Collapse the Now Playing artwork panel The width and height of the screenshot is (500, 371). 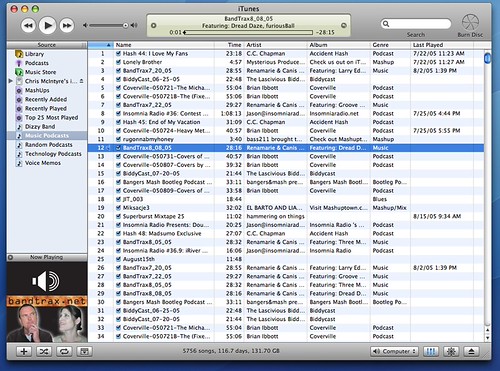(10, 257)
